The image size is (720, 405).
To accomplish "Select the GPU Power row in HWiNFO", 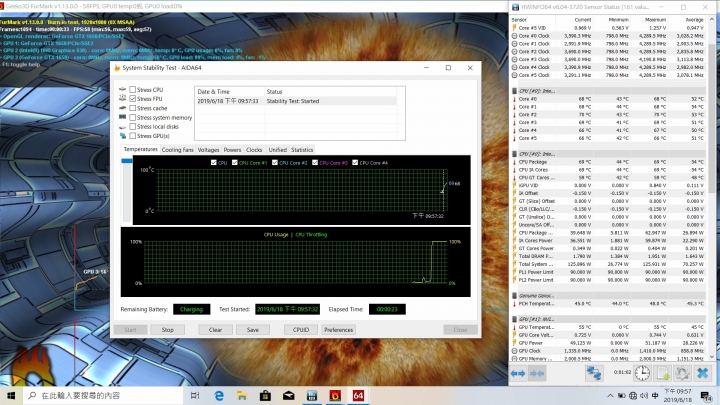I will click(608, 343).
